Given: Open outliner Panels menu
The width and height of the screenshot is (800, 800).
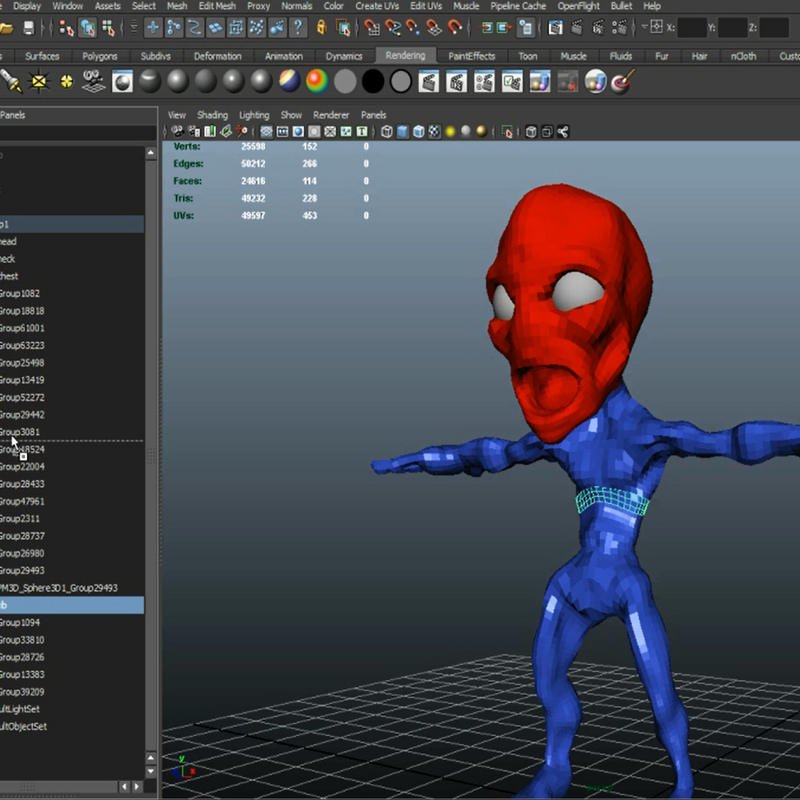Looking at the screenshot, I should 12,115.
